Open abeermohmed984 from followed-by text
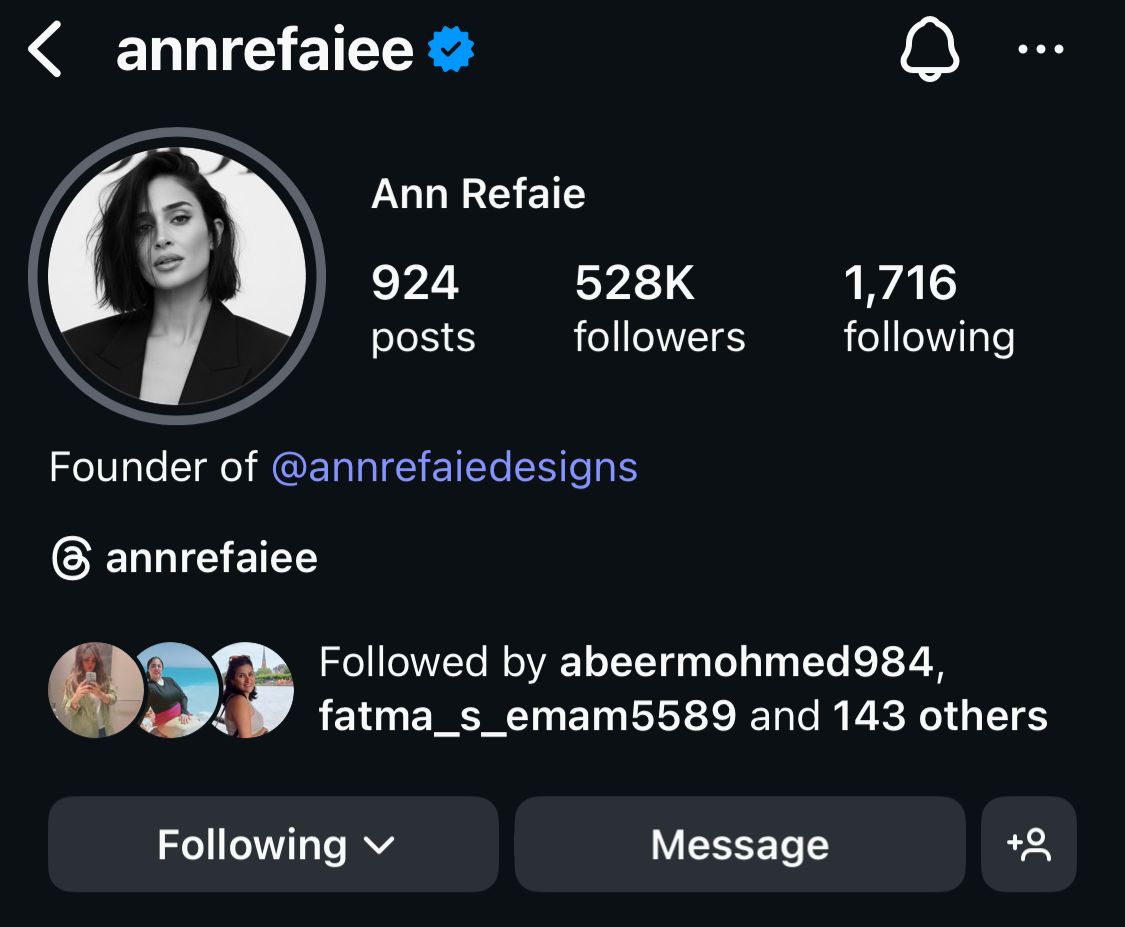 [x=746, y=662]
